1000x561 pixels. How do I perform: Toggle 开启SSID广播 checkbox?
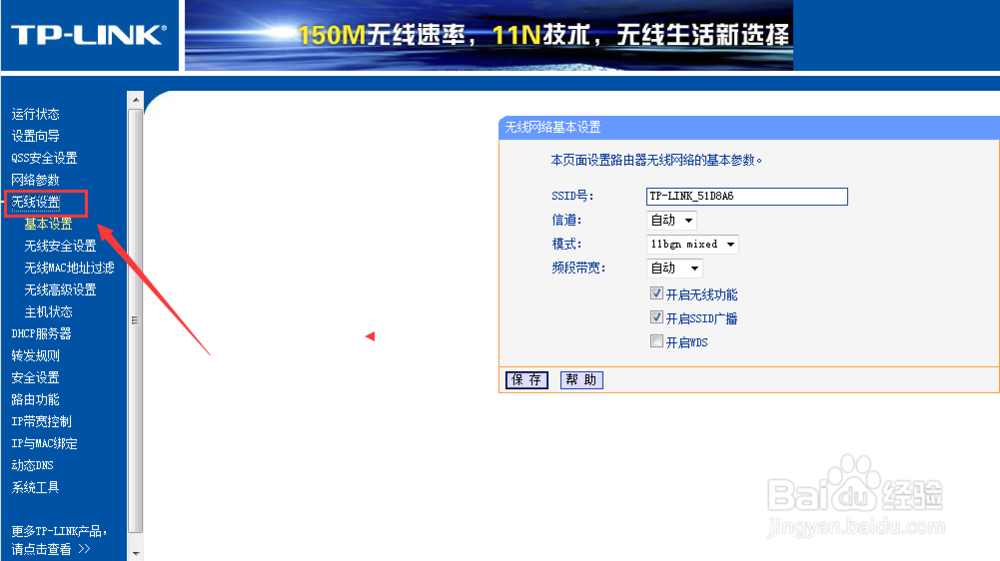click(656, 317)
